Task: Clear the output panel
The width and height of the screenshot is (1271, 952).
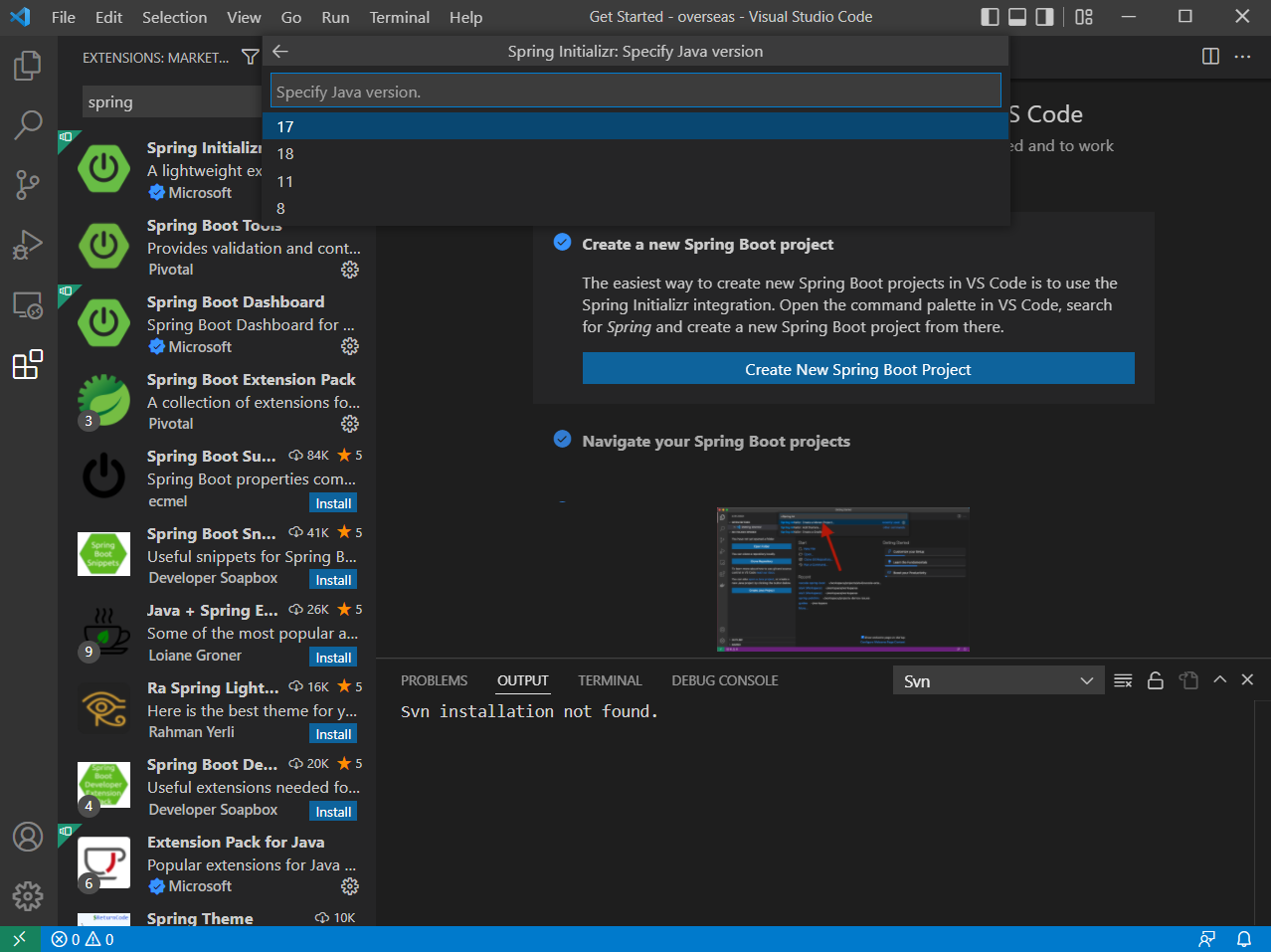Action: pyautogui.click(x=1123, y=680)
